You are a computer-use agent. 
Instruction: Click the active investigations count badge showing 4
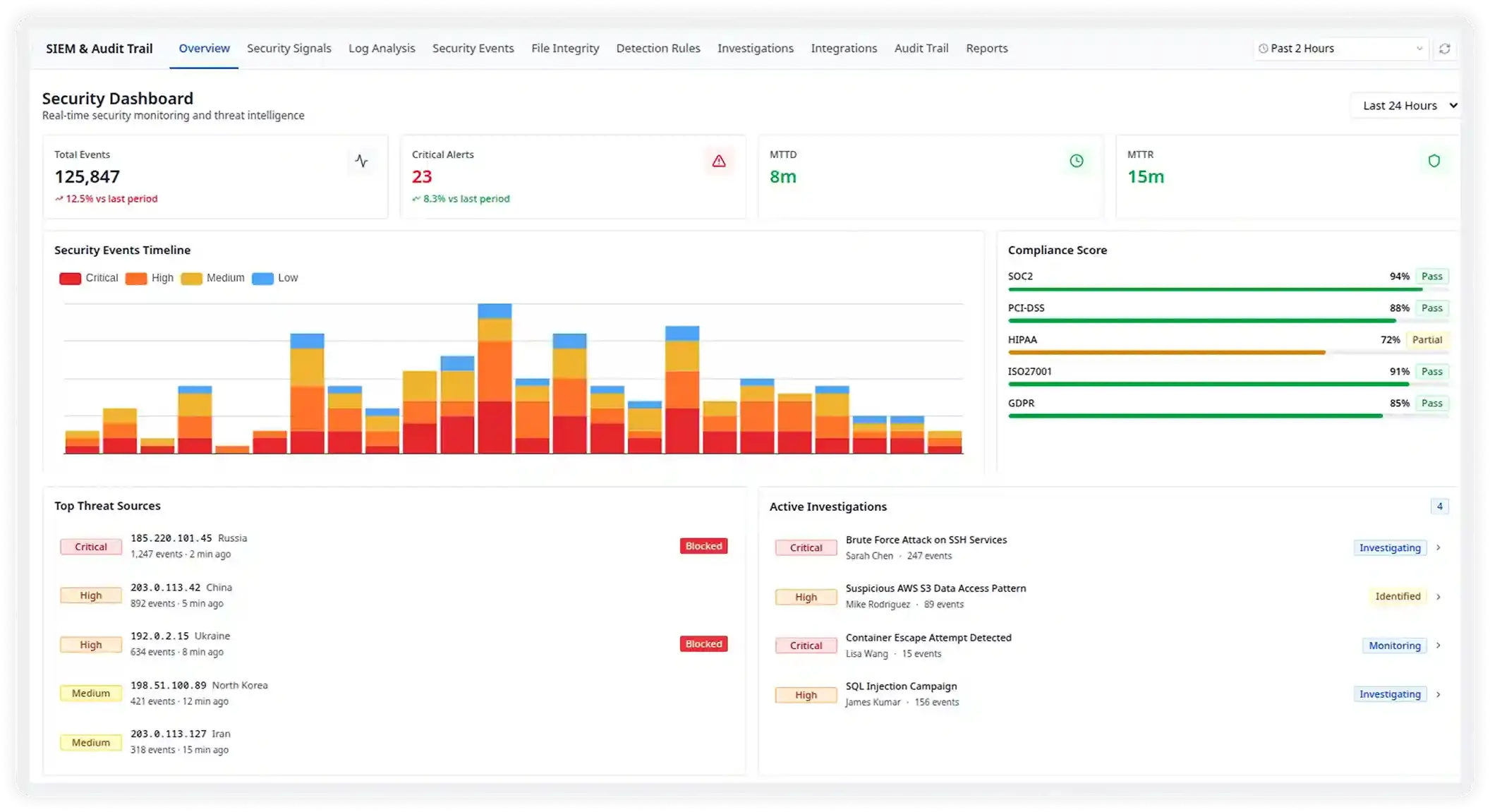1440,506
